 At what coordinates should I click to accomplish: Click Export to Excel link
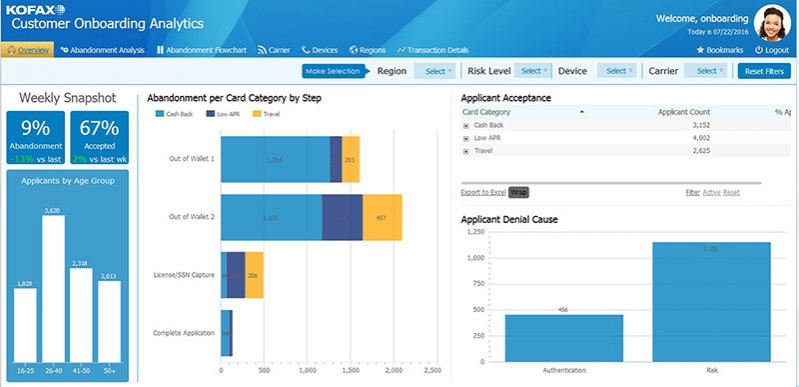[483, 192]
